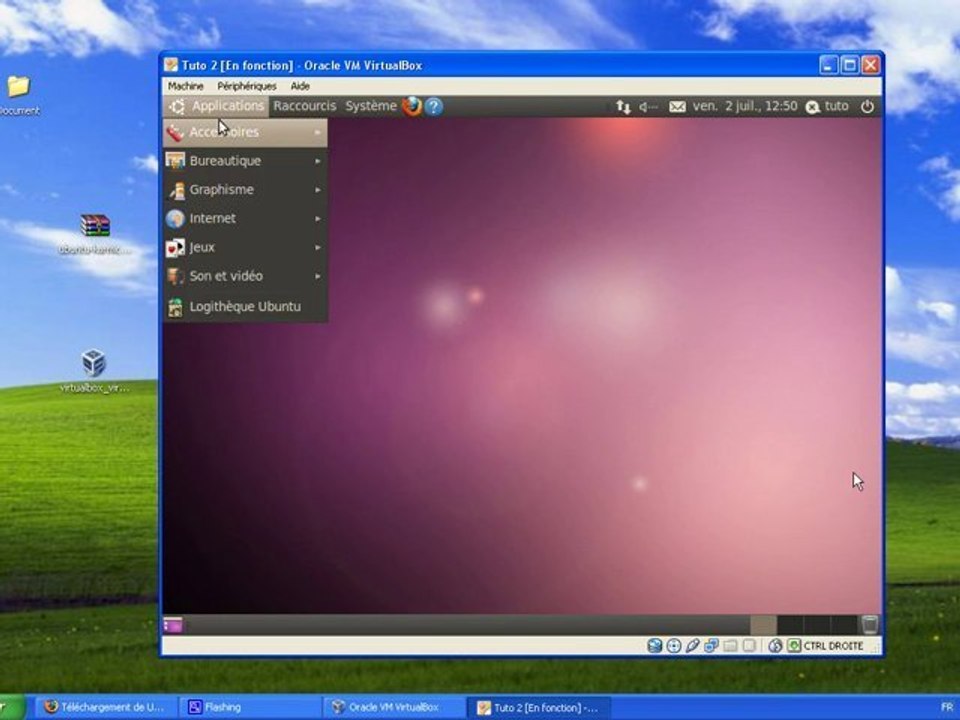The width and height of the screenshot is (960, 720).
Task: Open the network connections indicator in panel
Action: pos(623,107)
